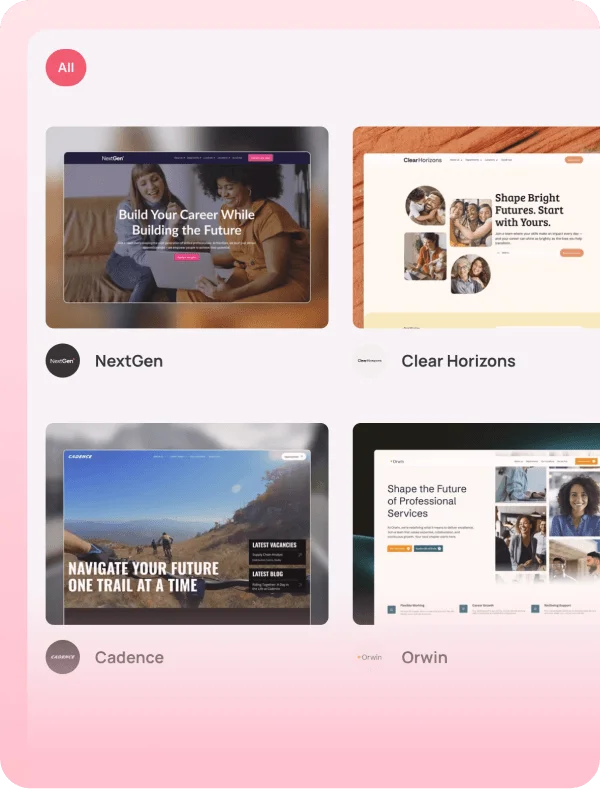This screenshot has height=789, width=600.
Task: Click the round black NextGen logo
Action: [63, 360]
